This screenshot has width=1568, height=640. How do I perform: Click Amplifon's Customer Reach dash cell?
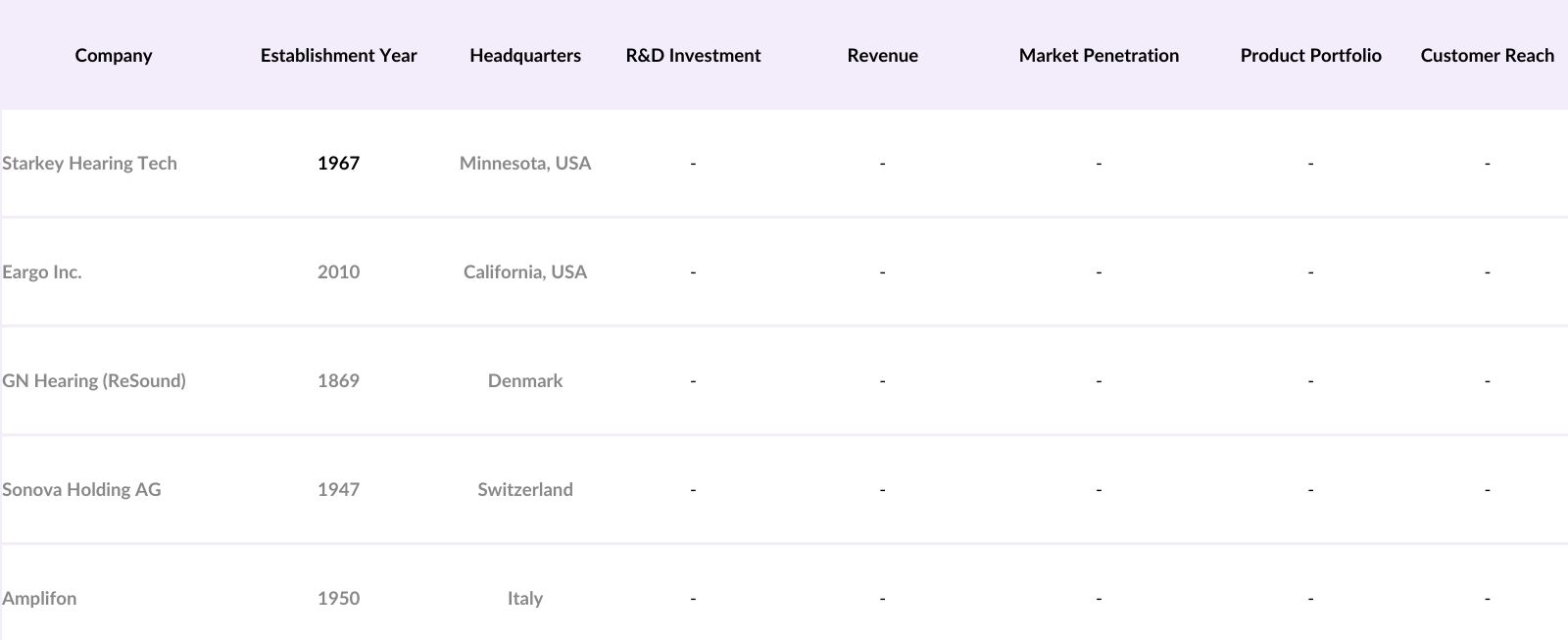(x=1488, y=598)
